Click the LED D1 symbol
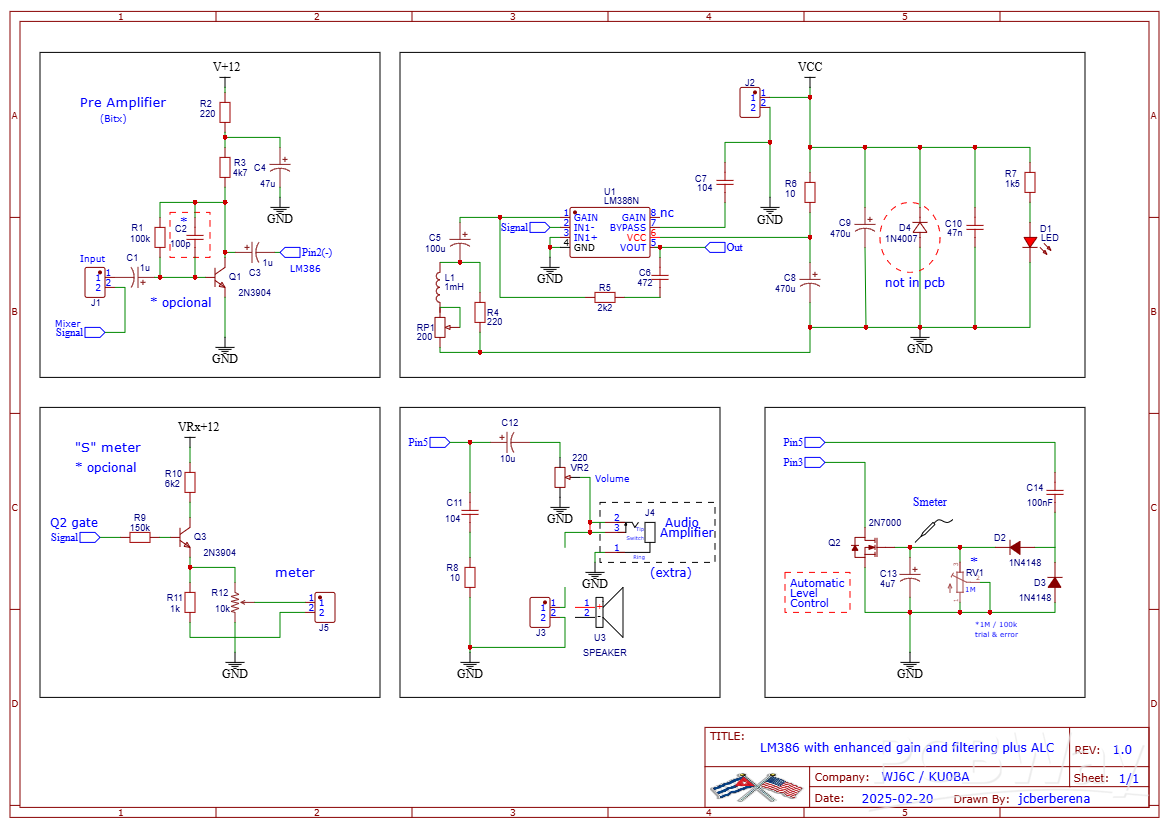Viewport: 1169px width, 828px height. coord(1028,240)
